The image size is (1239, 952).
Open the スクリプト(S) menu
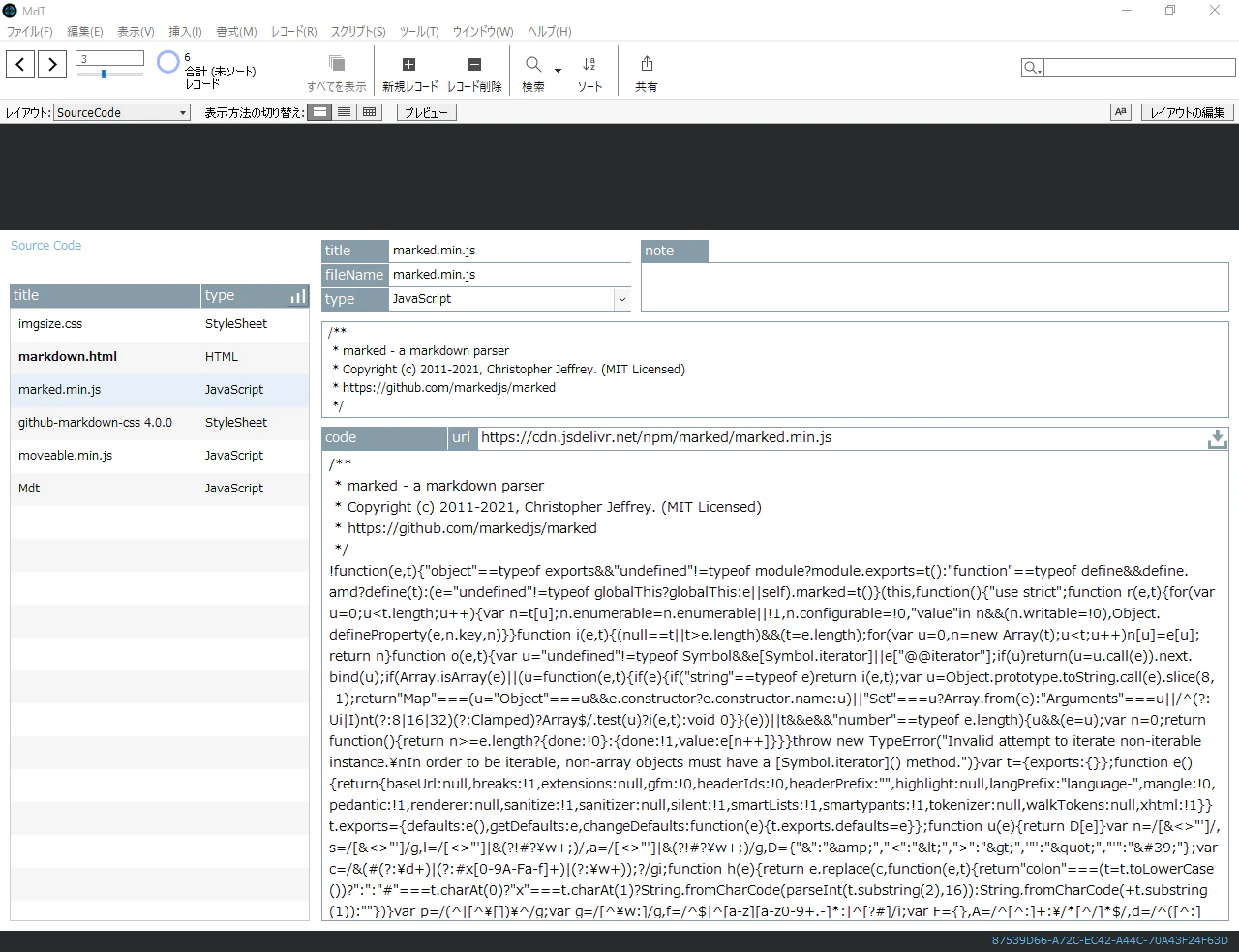[x=358, y=31]
